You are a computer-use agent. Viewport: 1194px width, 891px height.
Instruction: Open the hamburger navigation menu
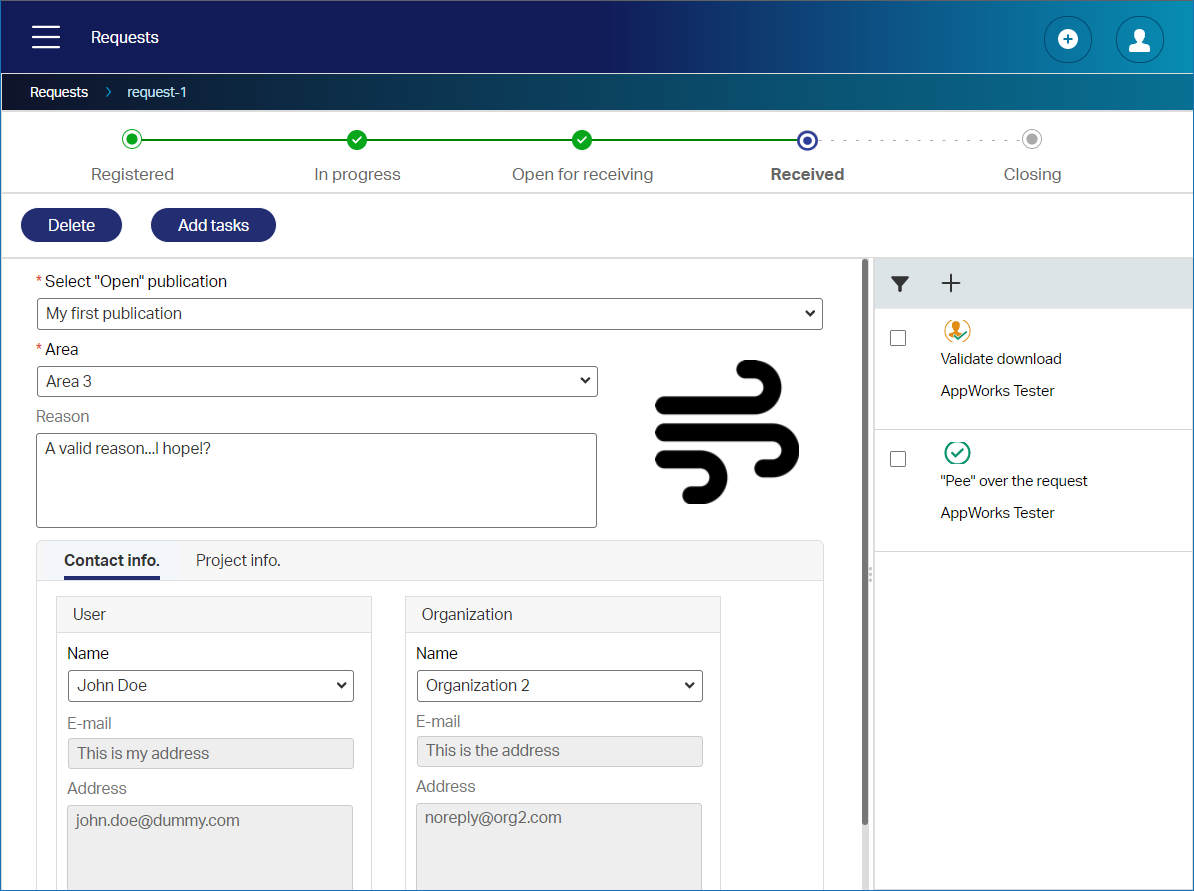coord(46,38)
